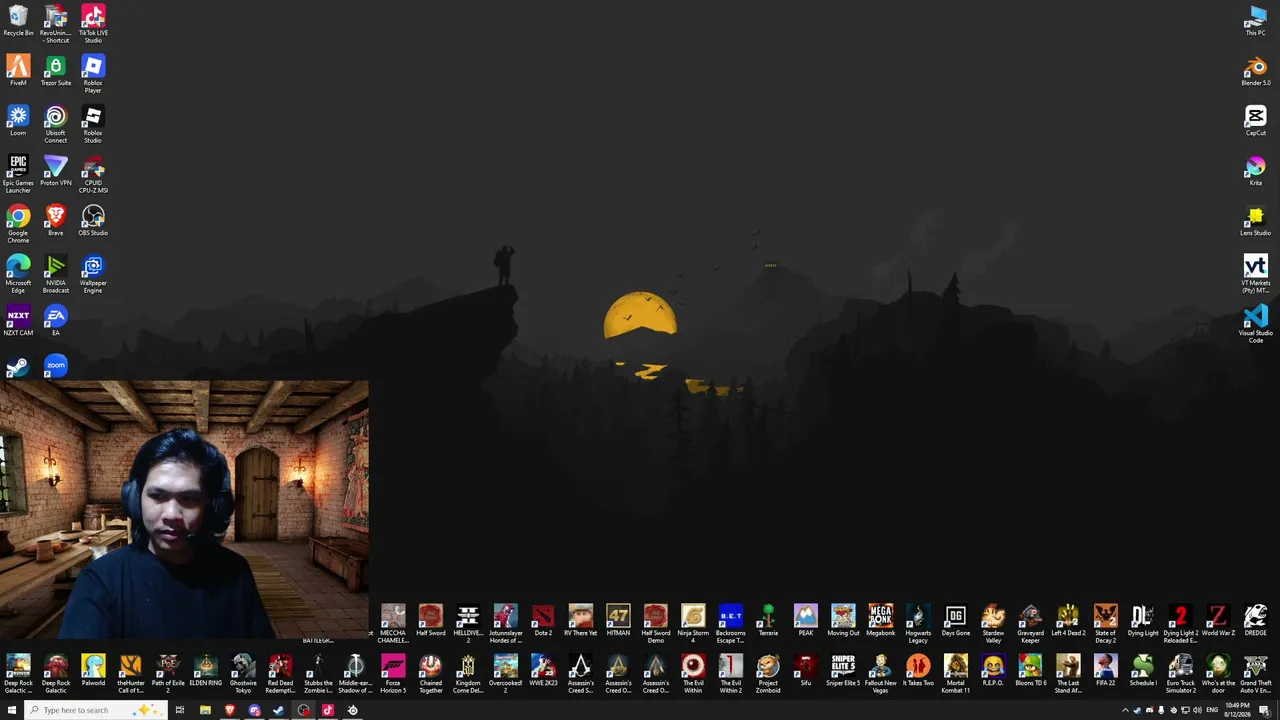
Task: Select the EA app desktop icon
Action: (56, 321)
